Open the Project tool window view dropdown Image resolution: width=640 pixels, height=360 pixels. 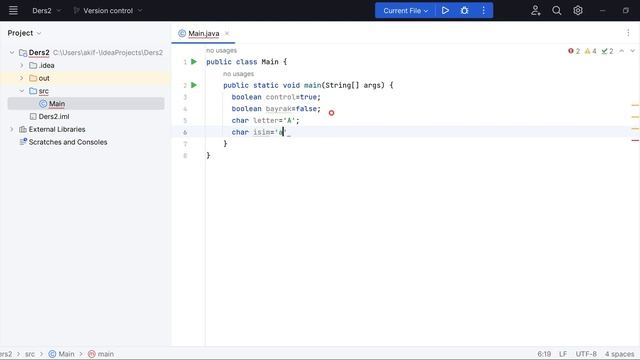pos(24,33)
